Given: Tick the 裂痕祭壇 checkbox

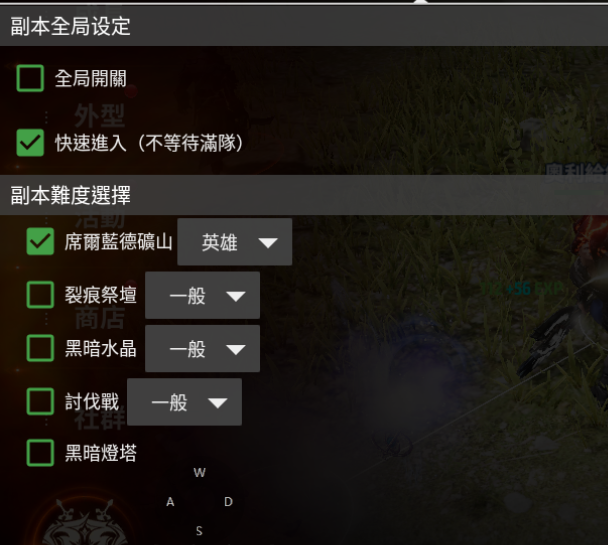Looking at the screenshot, I should coord(40,295).
